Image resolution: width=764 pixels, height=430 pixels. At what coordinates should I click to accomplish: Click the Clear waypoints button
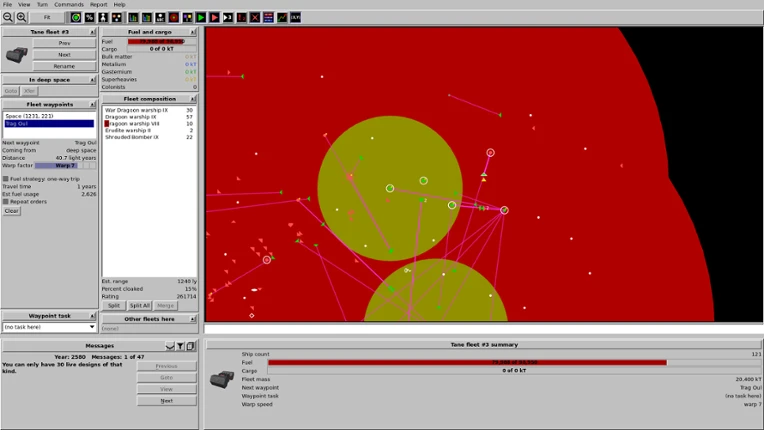12,211
